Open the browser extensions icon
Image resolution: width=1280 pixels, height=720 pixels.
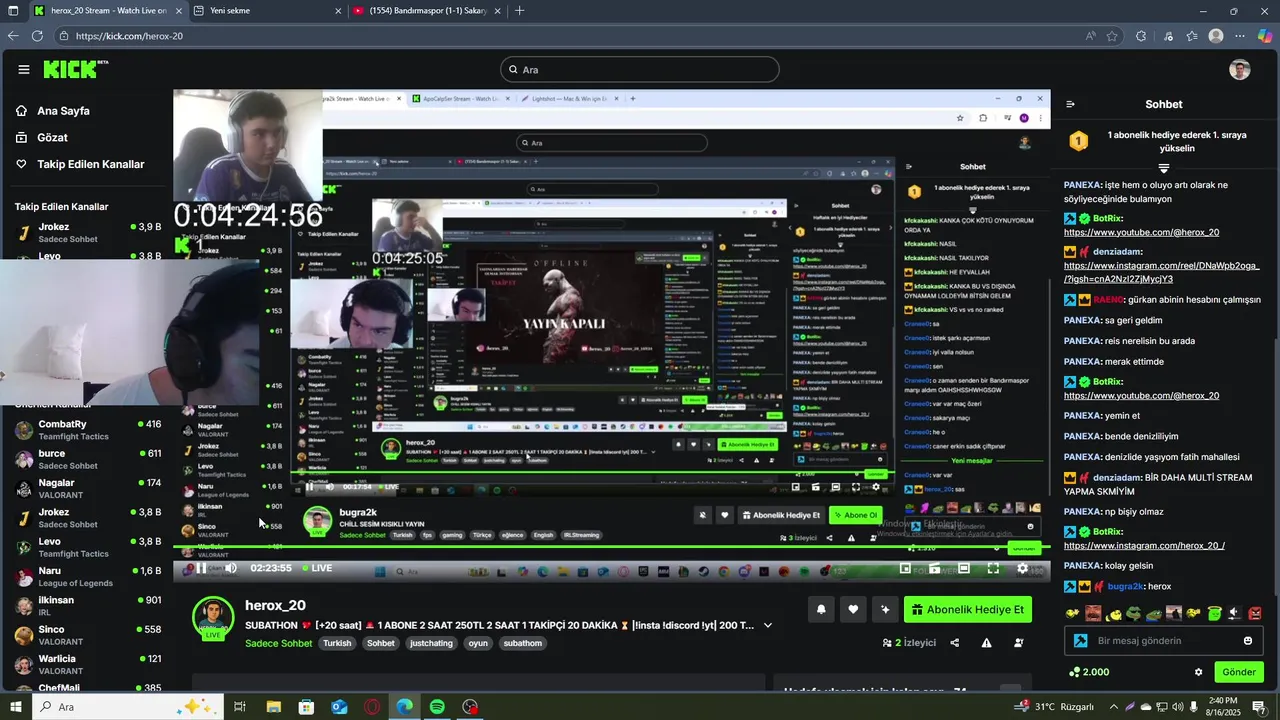pyautogui.click(x=1141, y=36)
